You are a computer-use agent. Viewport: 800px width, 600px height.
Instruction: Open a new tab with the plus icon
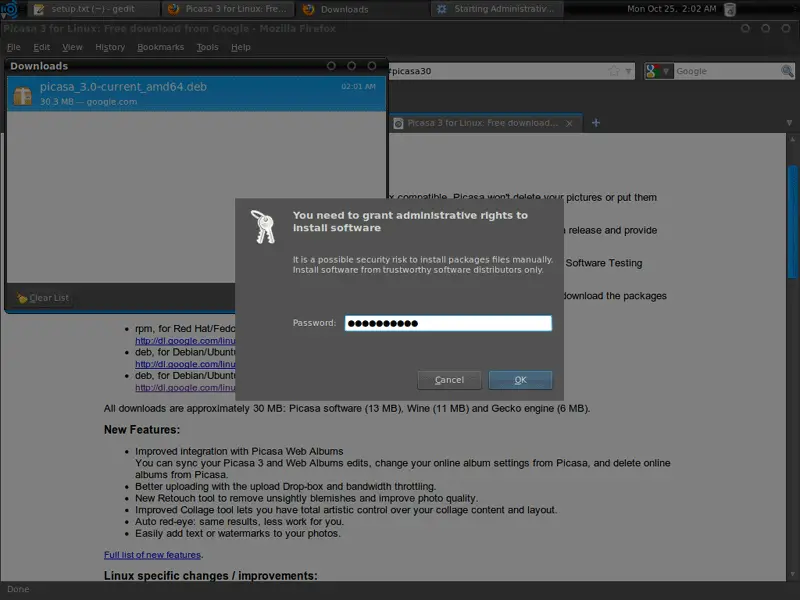(595, 122)
